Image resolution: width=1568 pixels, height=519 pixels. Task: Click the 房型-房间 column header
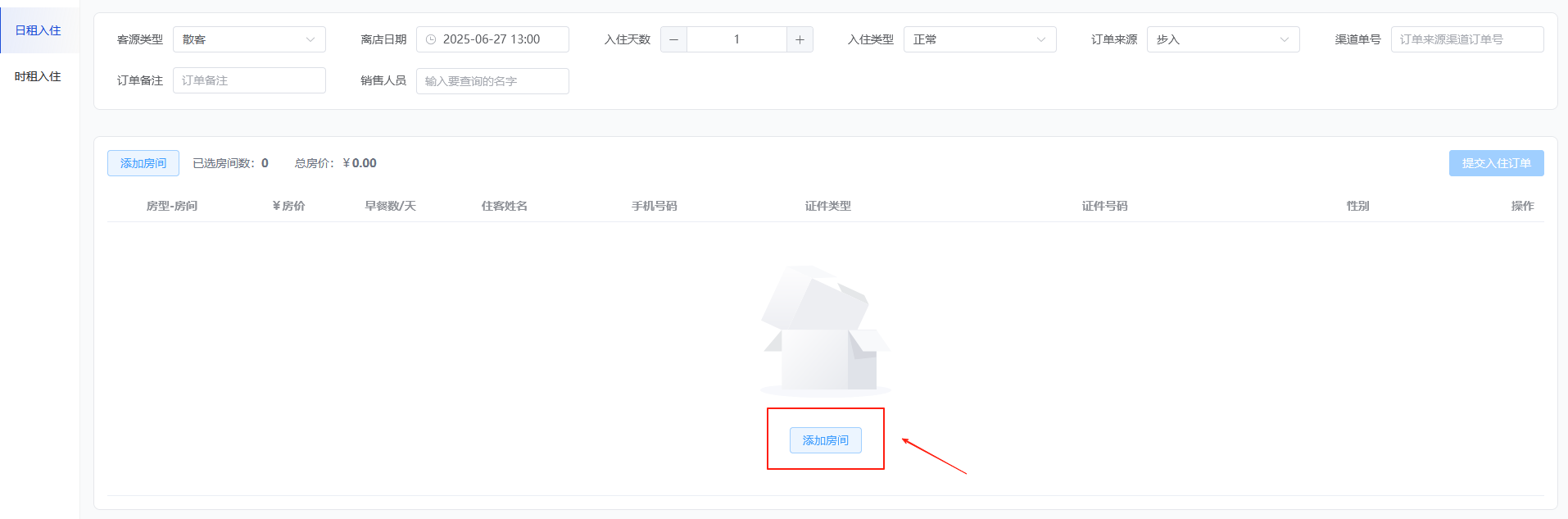tap(172, 206)
